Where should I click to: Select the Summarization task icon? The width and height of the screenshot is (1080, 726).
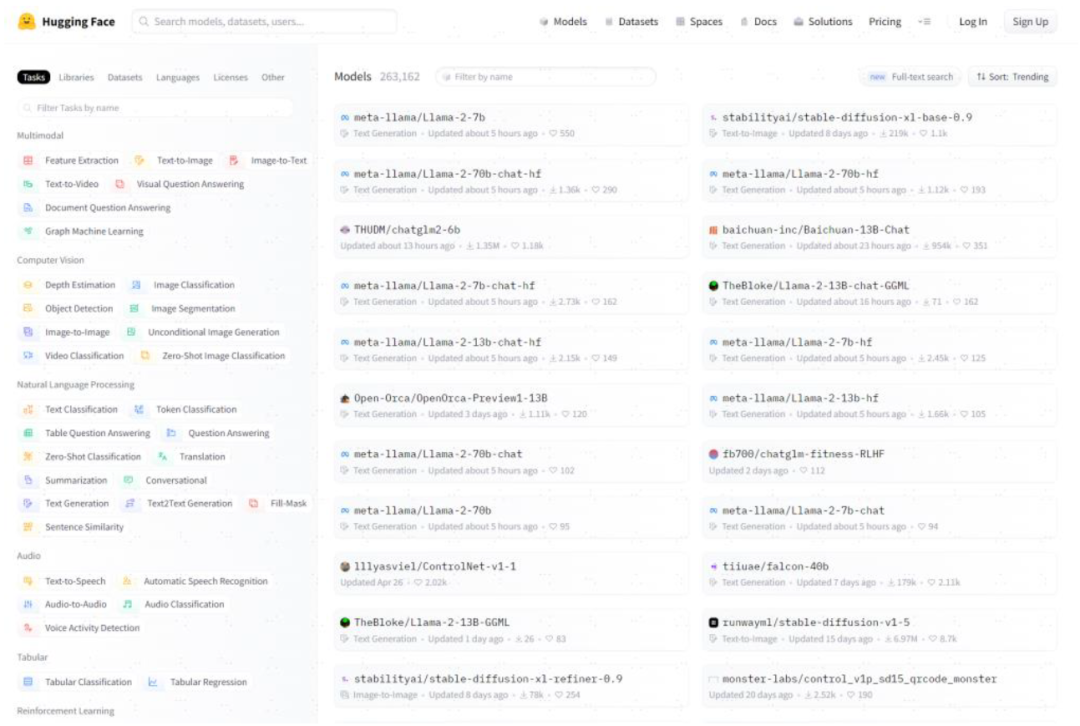(28, 480)
